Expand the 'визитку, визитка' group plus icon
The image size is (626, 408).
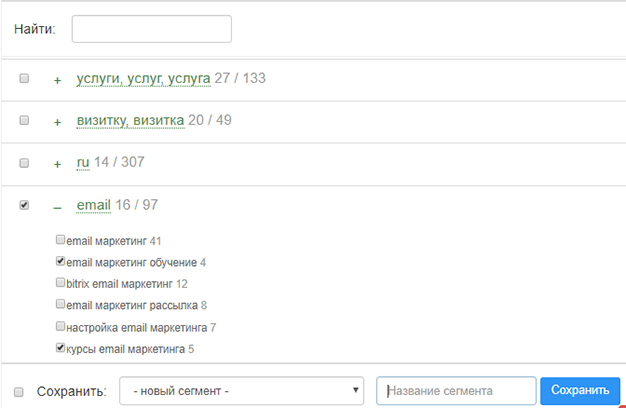pos(57,122)
